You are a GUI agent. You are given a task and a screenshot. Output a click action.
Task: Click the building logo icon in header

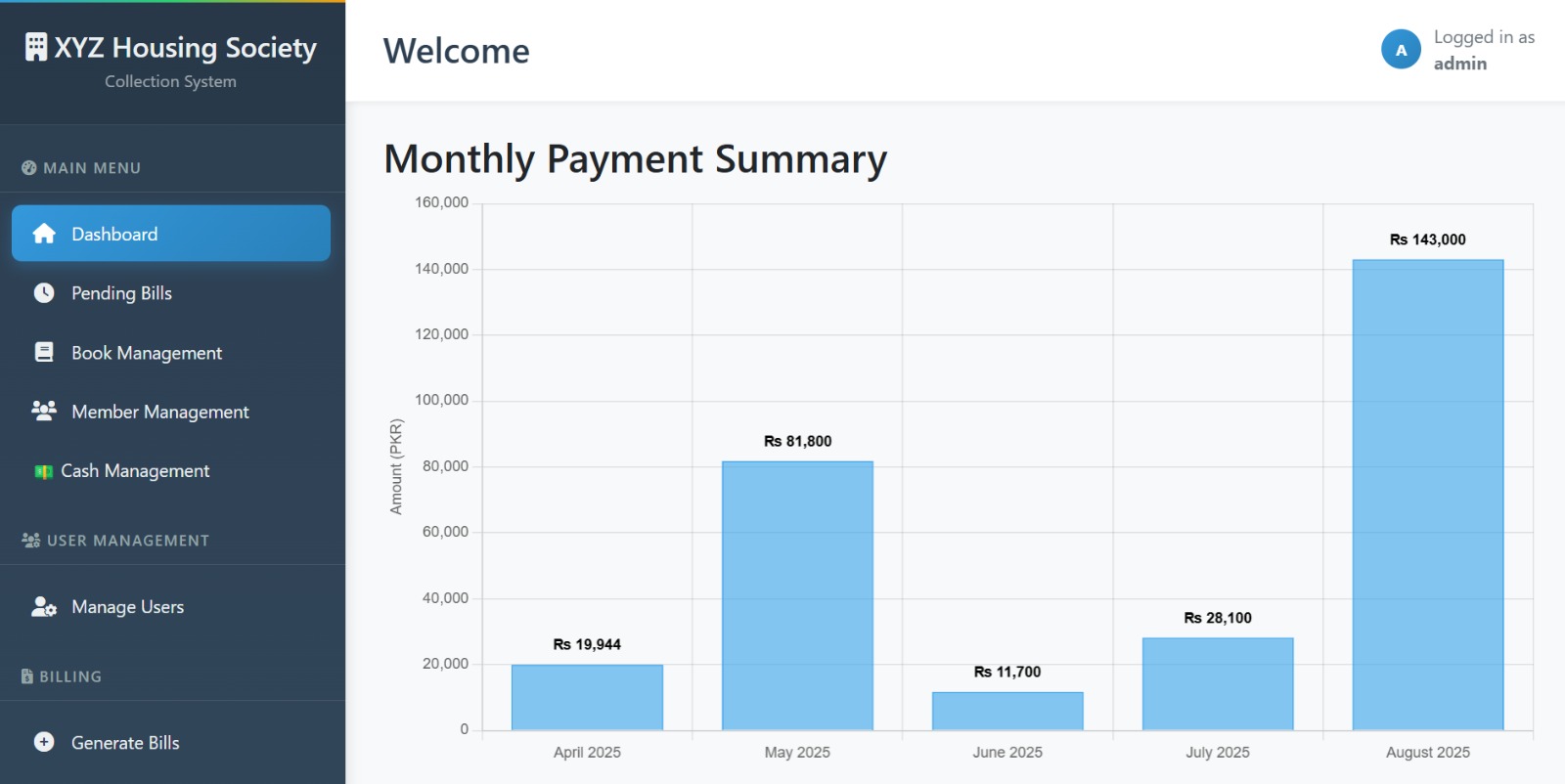36,47
